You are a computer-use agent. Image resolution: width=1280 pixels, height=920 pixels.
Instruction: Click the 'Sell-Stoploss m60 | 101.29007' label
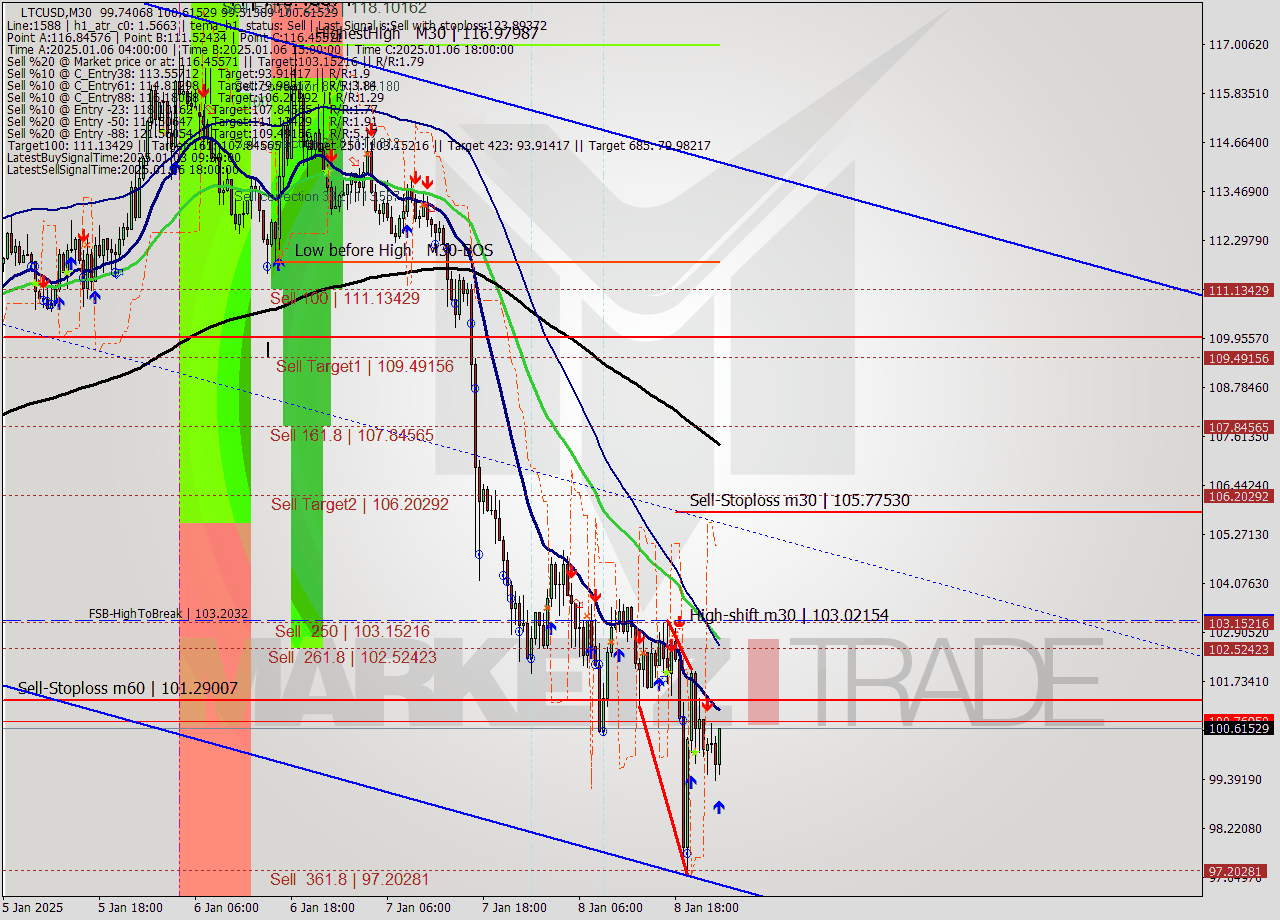tap(128, 688)
